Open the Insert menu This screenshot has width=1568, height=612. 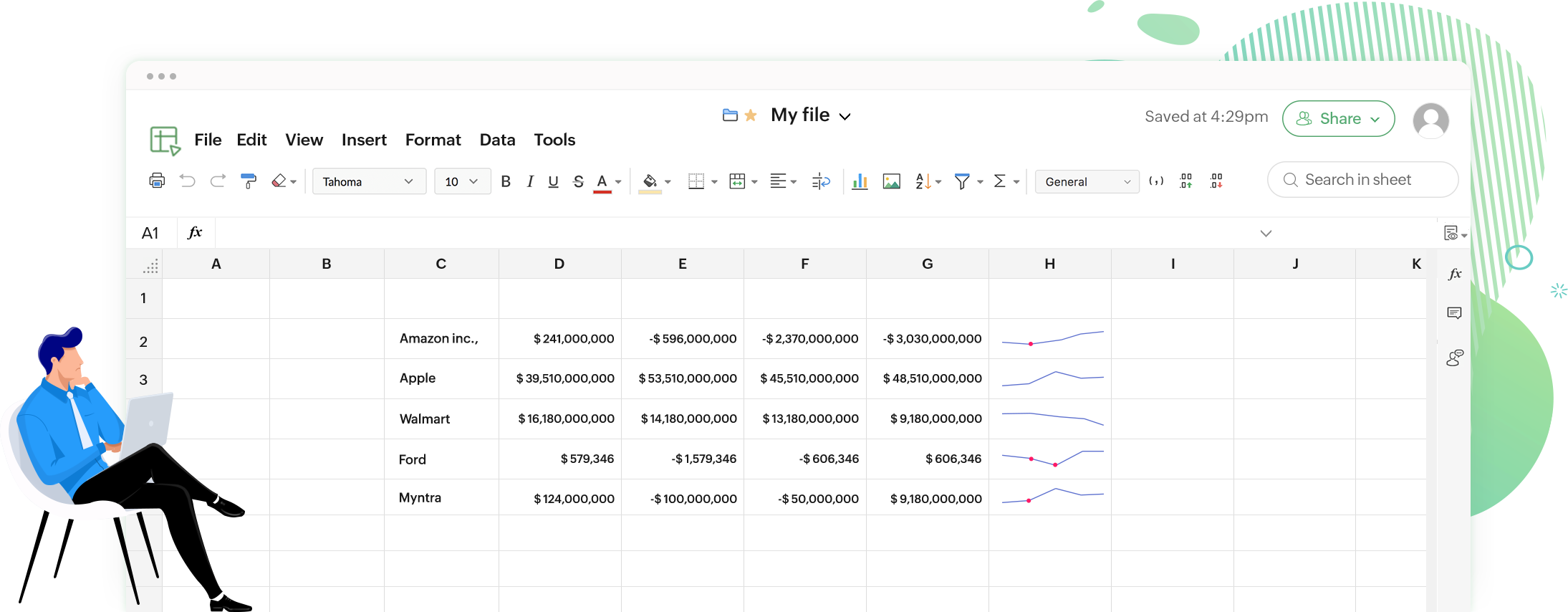[x=364, y=140]
